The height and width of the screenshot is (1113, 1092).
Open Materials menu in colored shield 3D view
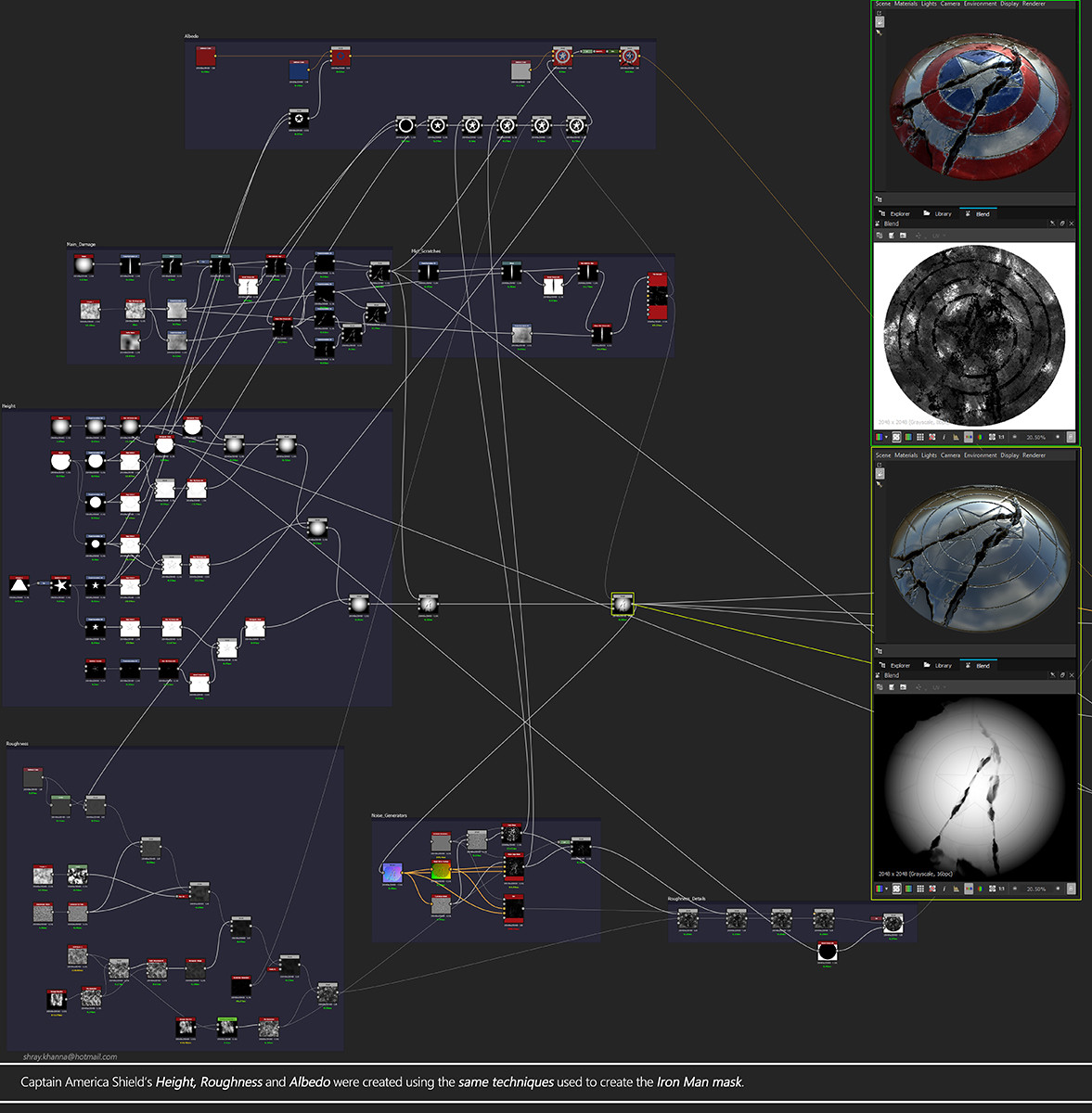(906, 4)
